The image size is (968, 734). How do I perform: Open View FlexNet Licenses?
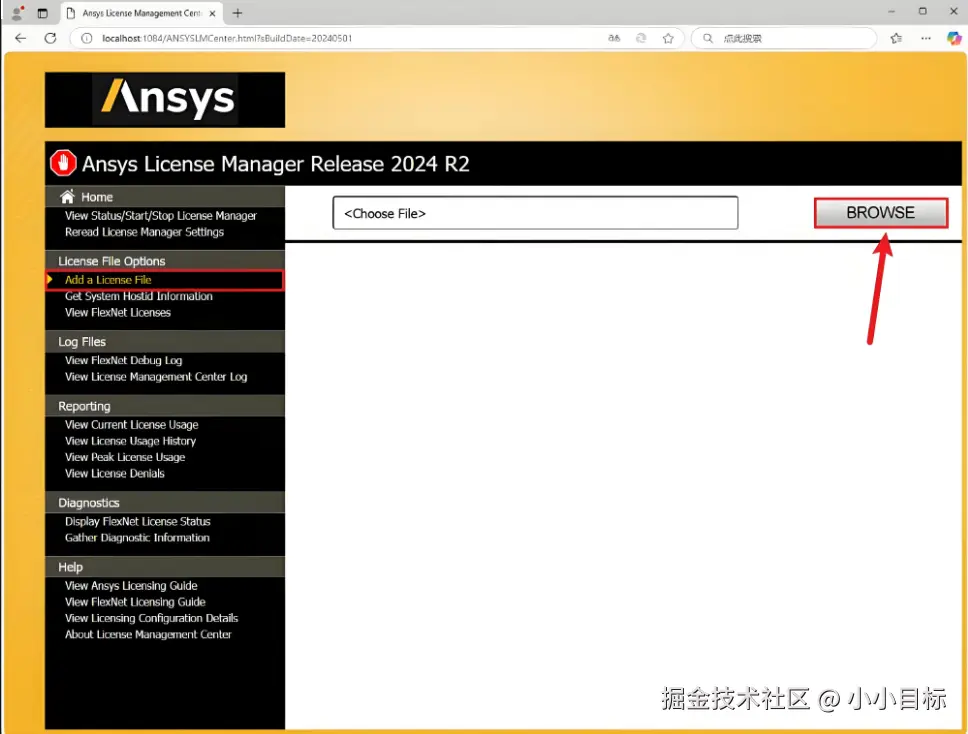118,312
